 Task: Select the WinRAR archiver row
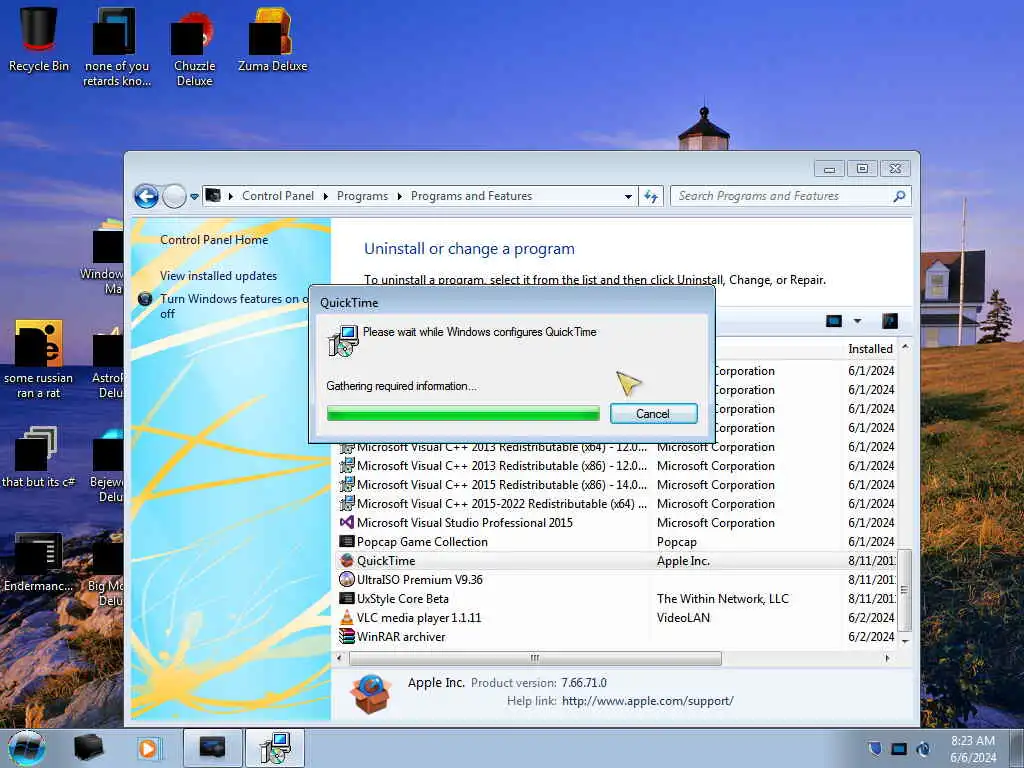616,636
